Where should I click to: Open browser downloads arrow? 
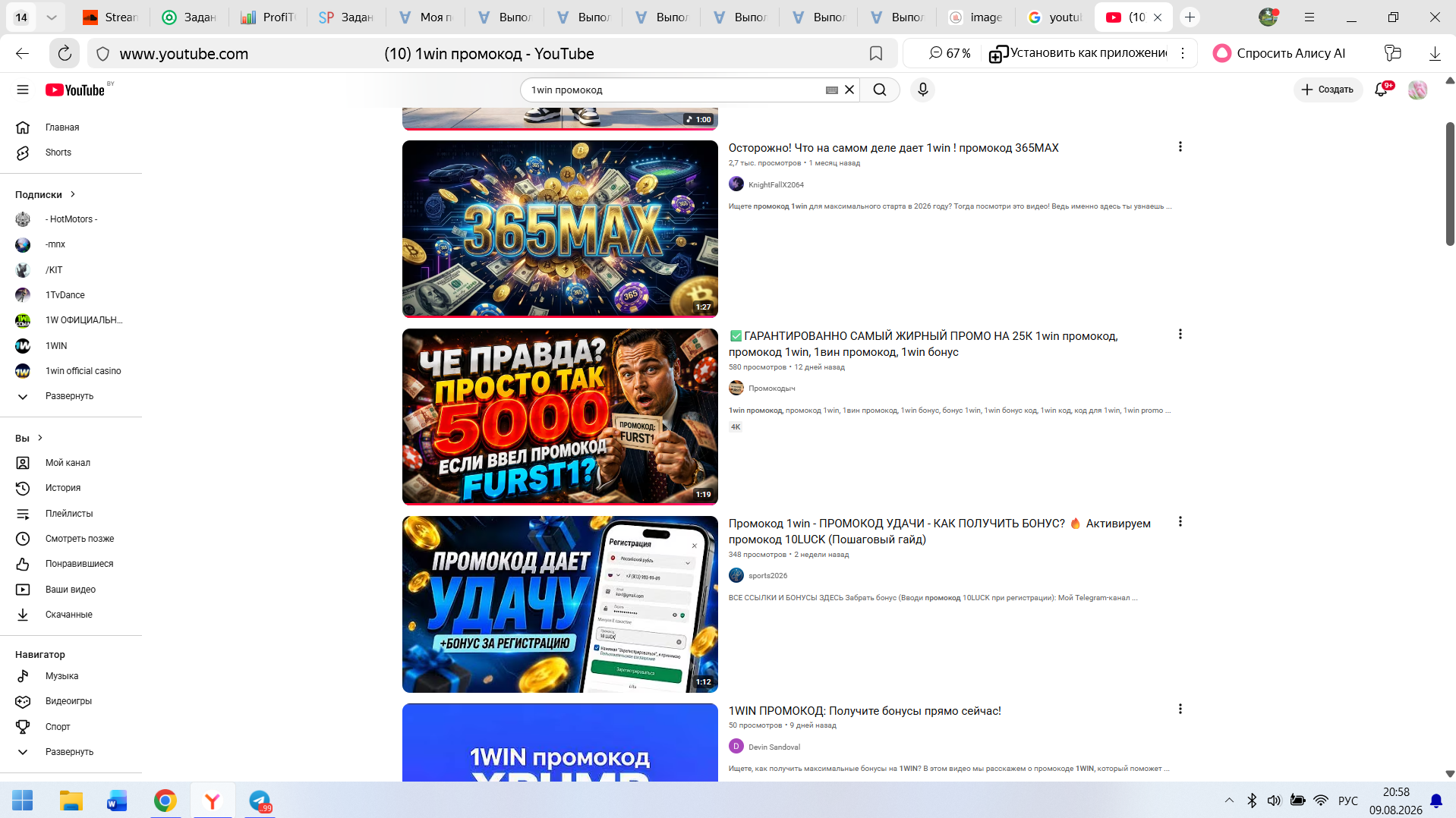click(1435, 53)
